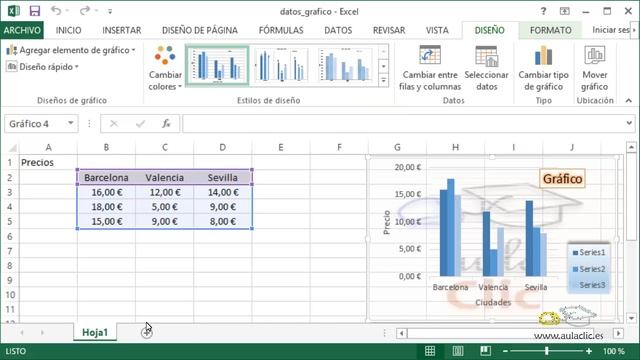Open Cambiar colores palette

pyautogui.click(x=165, y=68)
